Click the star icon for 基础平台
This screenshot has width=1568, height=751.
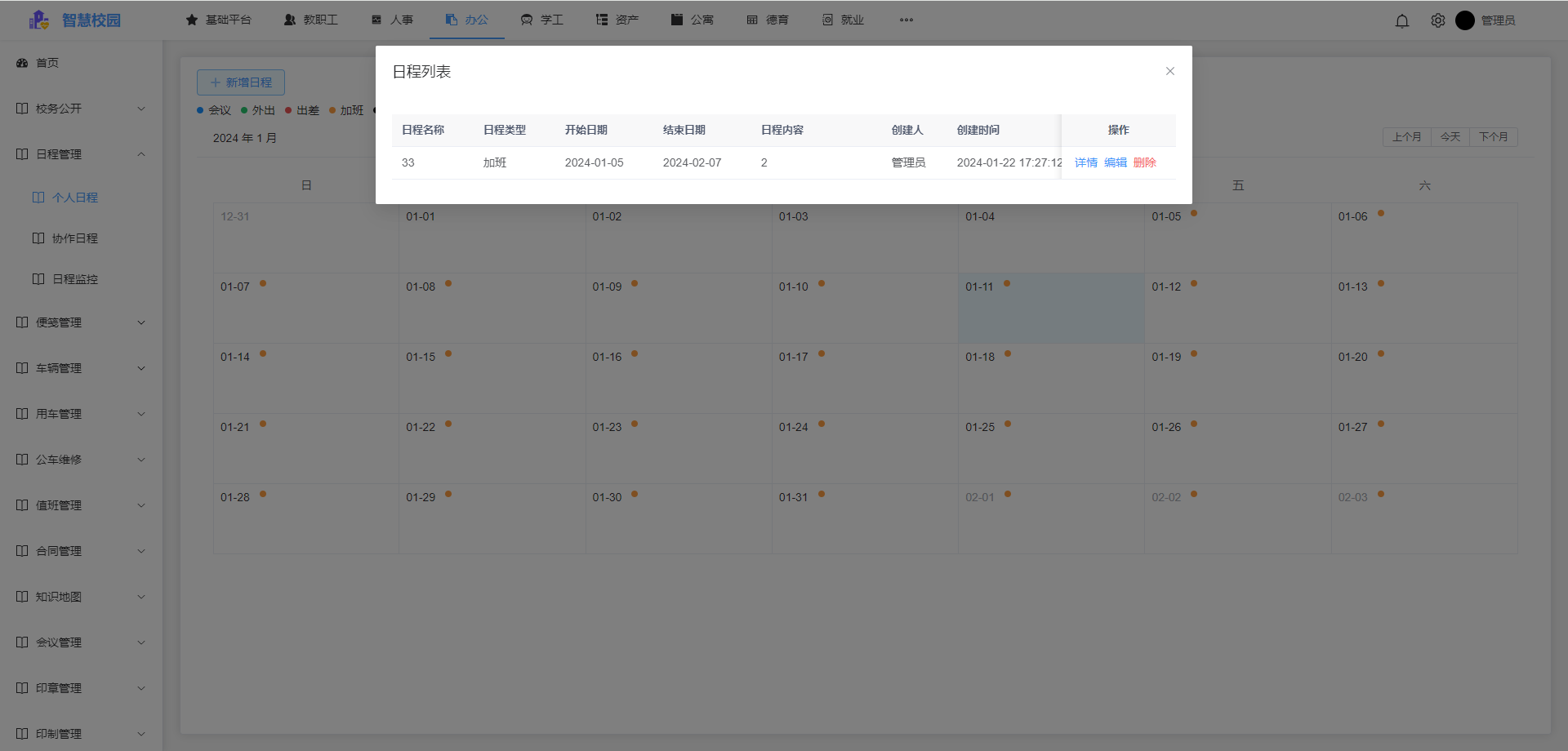tap(192, 20)
